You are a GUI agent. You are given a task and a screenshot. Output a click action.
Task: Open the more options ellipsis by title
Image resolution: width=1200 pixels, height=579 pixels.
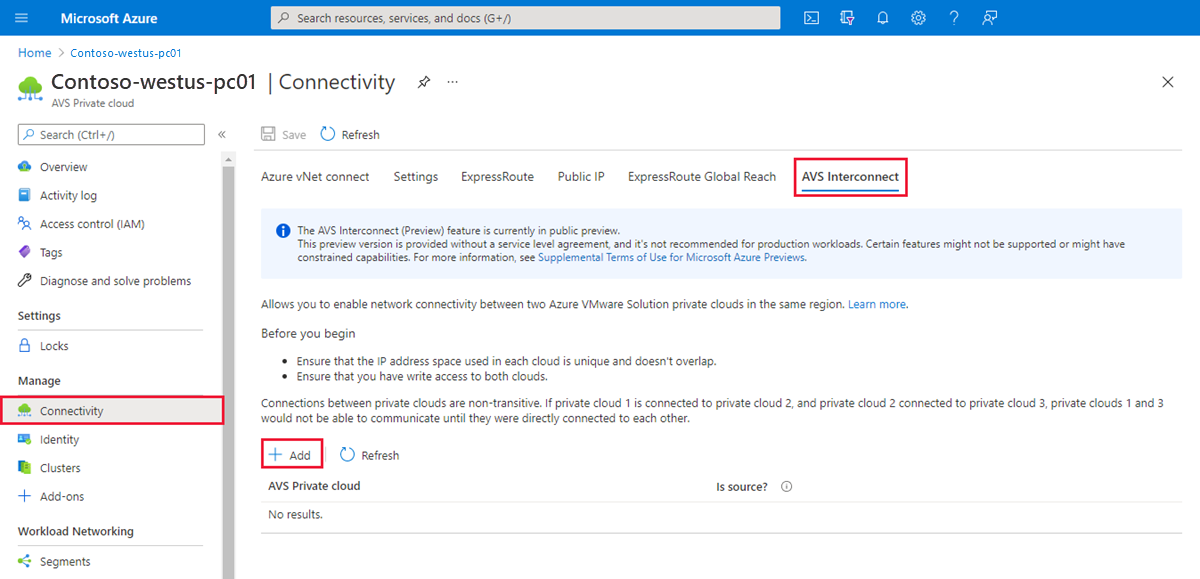[x=453, y=82]
